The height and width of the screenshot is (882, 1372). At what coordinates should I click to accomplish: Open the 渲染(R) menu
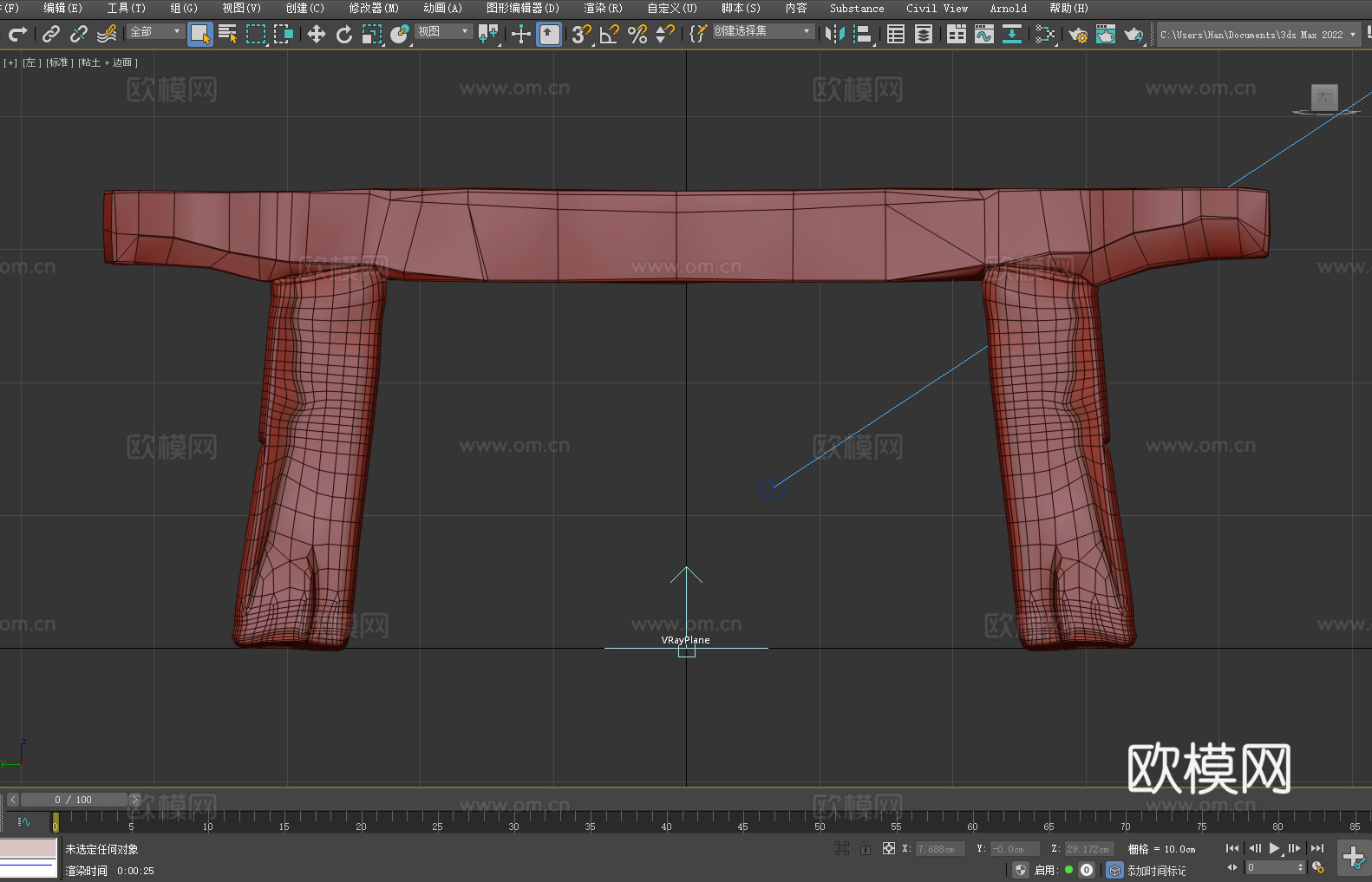point(604,8)
